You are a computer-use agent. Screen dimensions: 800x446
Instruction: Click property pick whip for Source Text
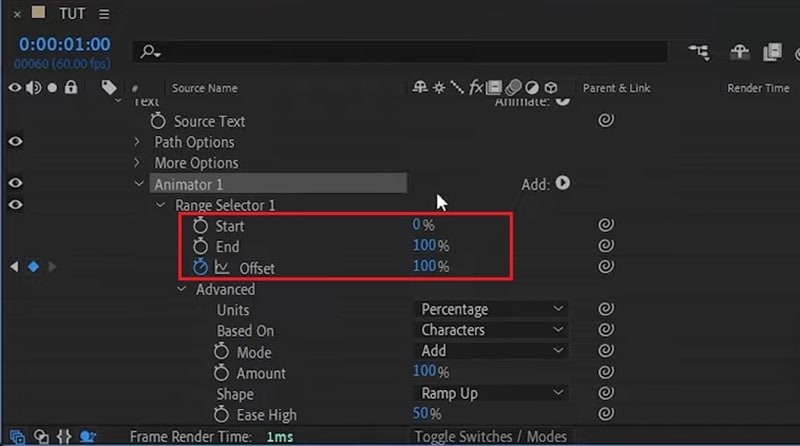(x=606, y=120)
